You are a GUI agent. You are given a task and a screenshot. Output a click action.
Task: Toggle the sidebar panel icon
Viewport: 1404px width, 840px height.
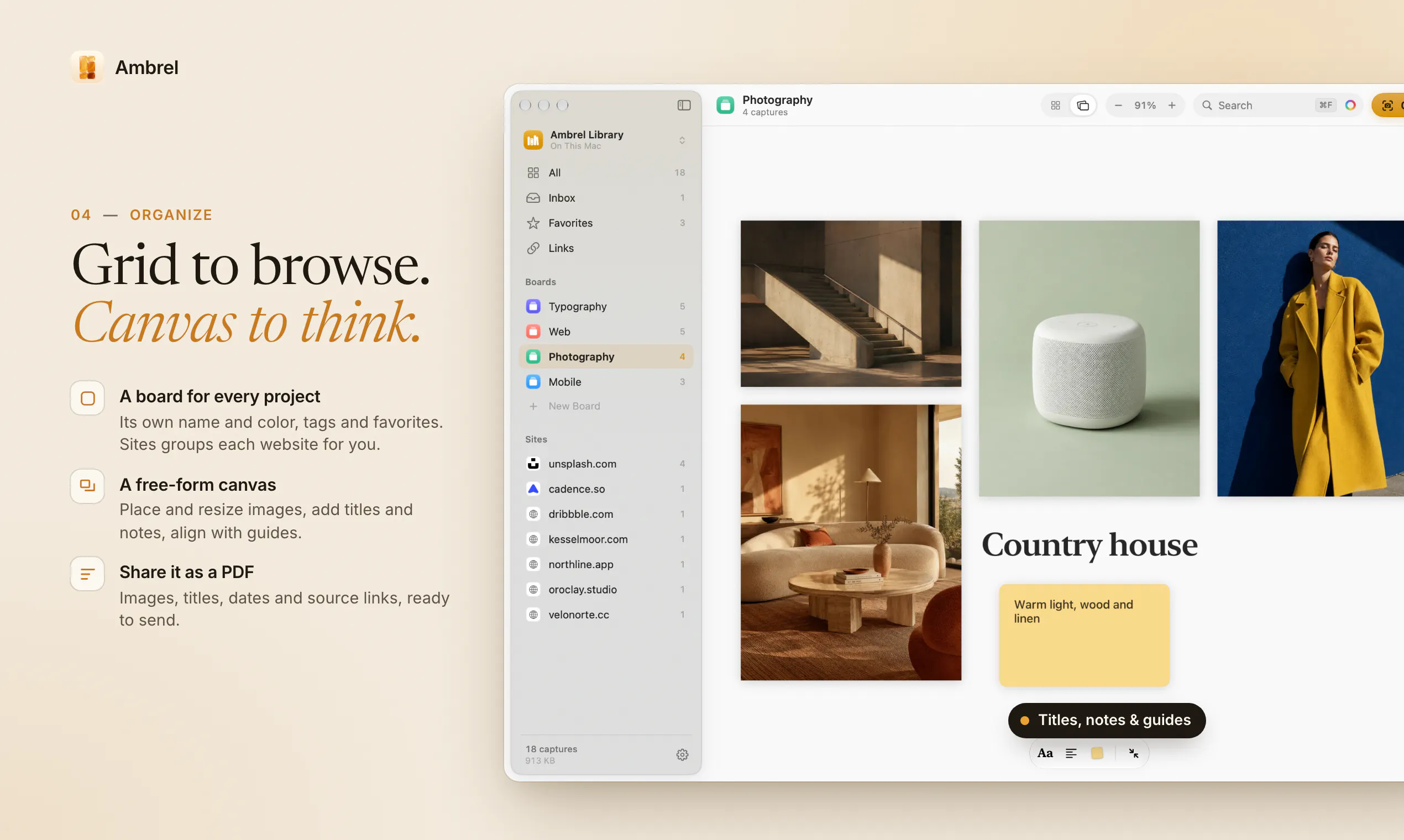tap(684, 106)
